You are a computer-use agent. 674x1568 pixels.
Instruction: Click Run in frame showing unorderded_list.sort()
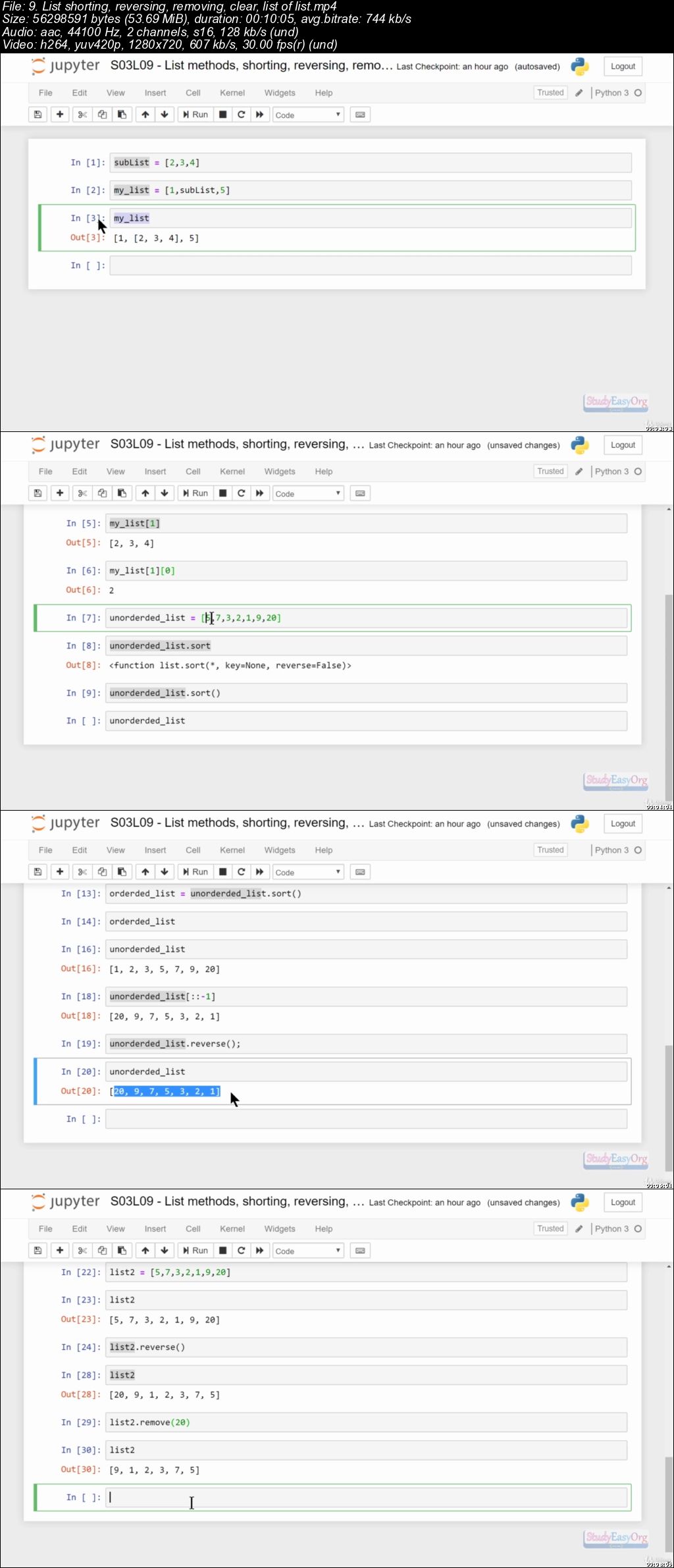[195, 493]
